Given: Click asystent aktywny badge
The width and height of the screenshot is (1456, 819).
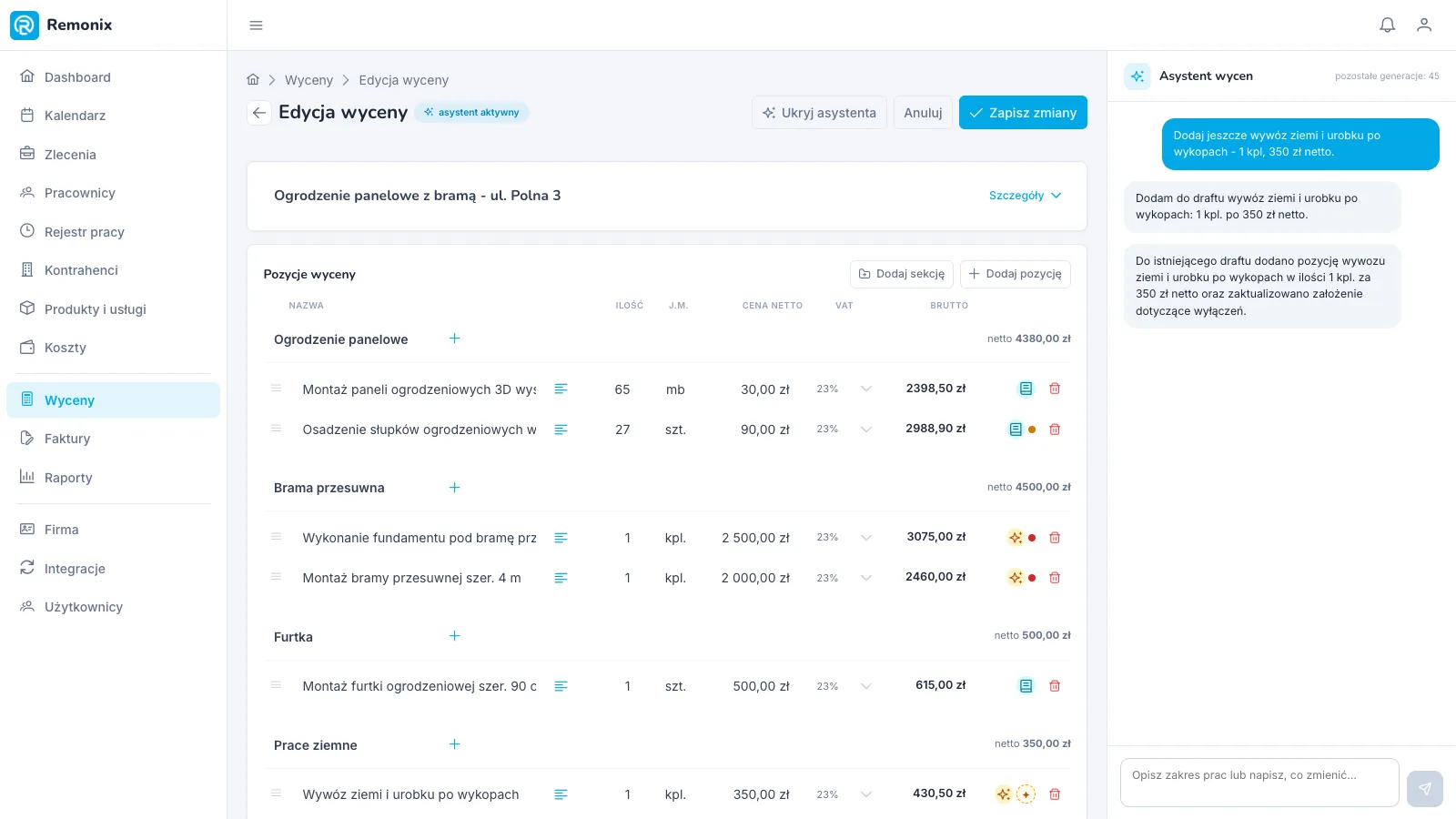Looking at the screenshot, I should coord(471,112).
